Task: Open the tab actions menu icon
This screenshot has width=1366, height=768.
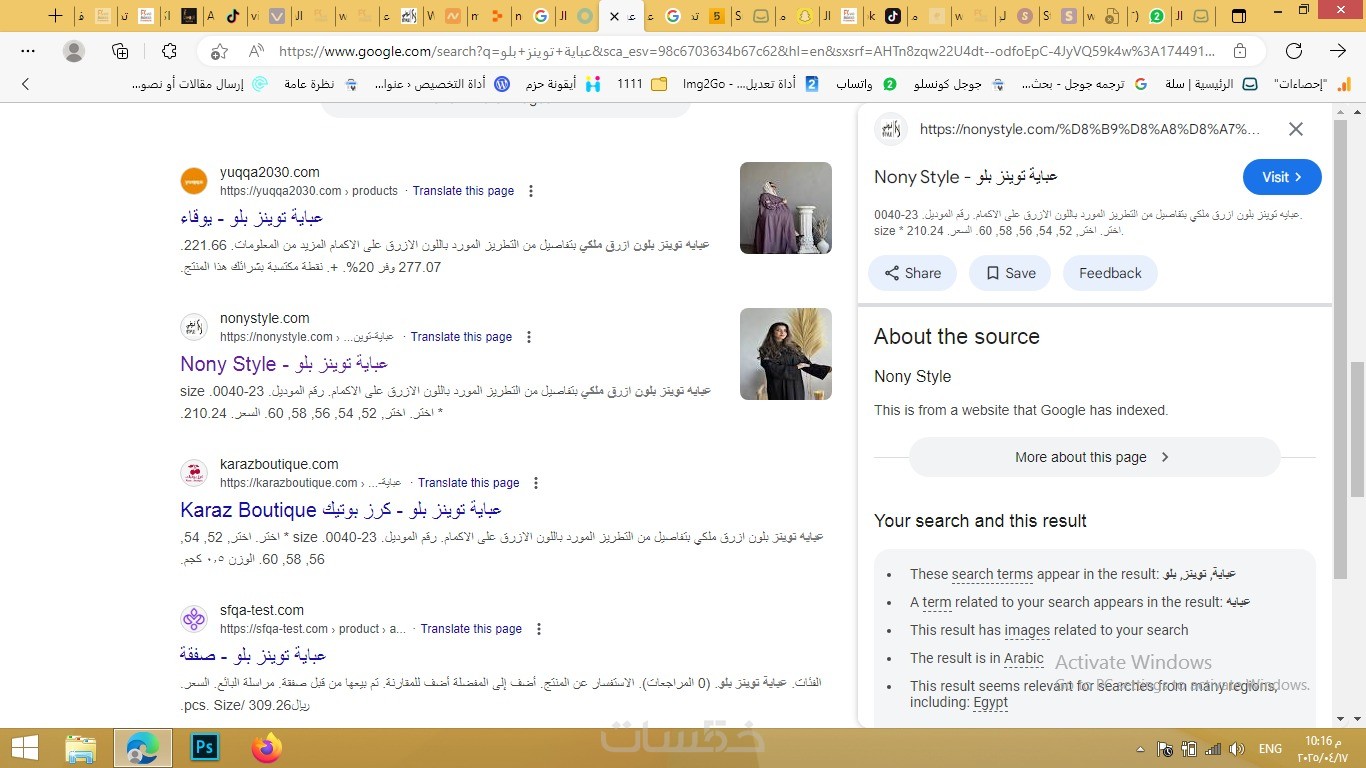Action: (1239, 16)
